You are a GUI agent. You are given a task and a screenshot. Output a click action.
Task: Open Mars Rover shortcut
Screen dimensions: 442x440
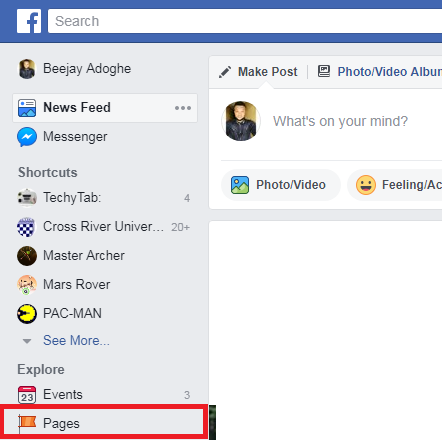[x=77, y=285]
